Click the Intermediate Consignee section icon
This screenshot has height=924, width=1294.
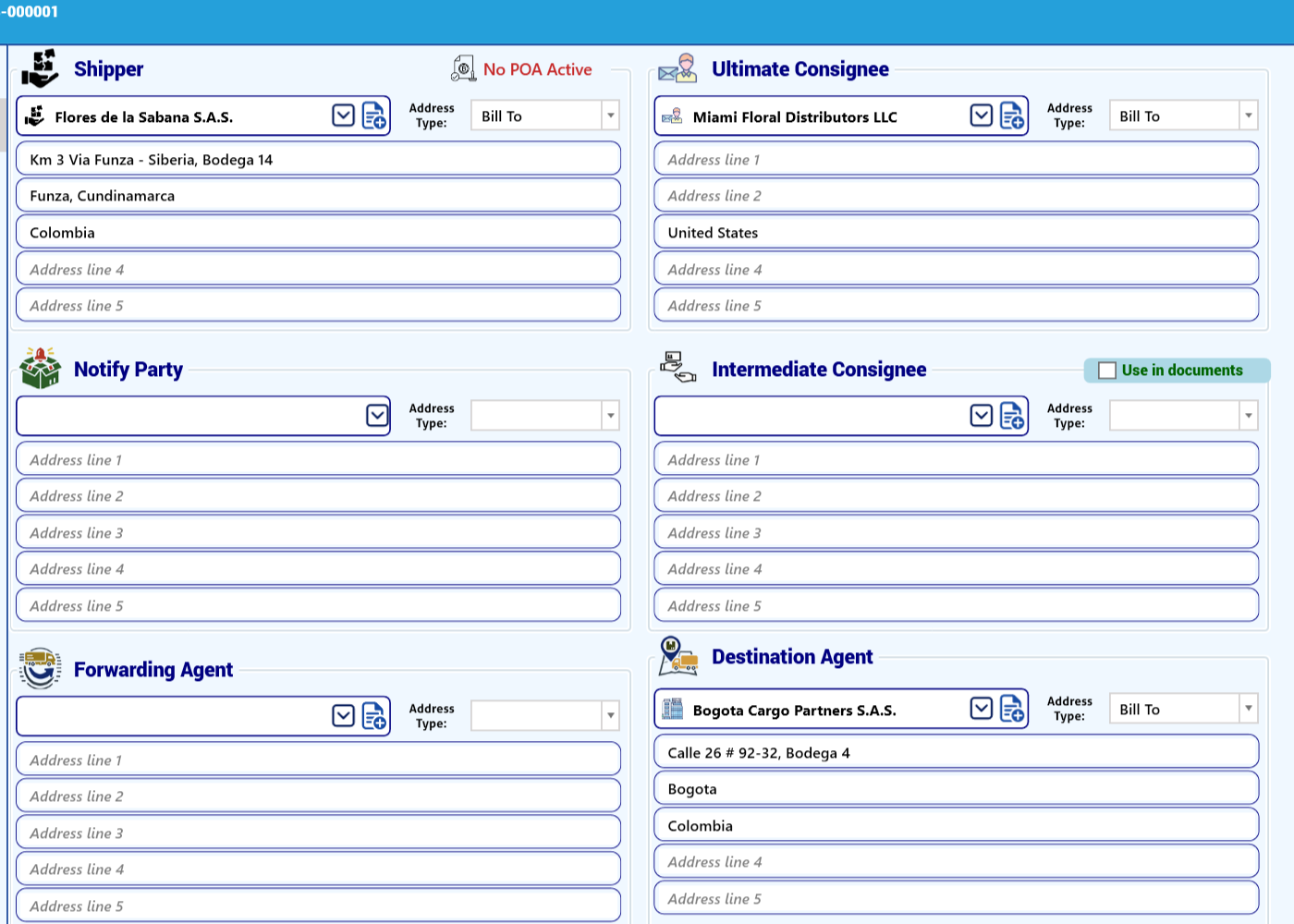[x=678, y=367]
